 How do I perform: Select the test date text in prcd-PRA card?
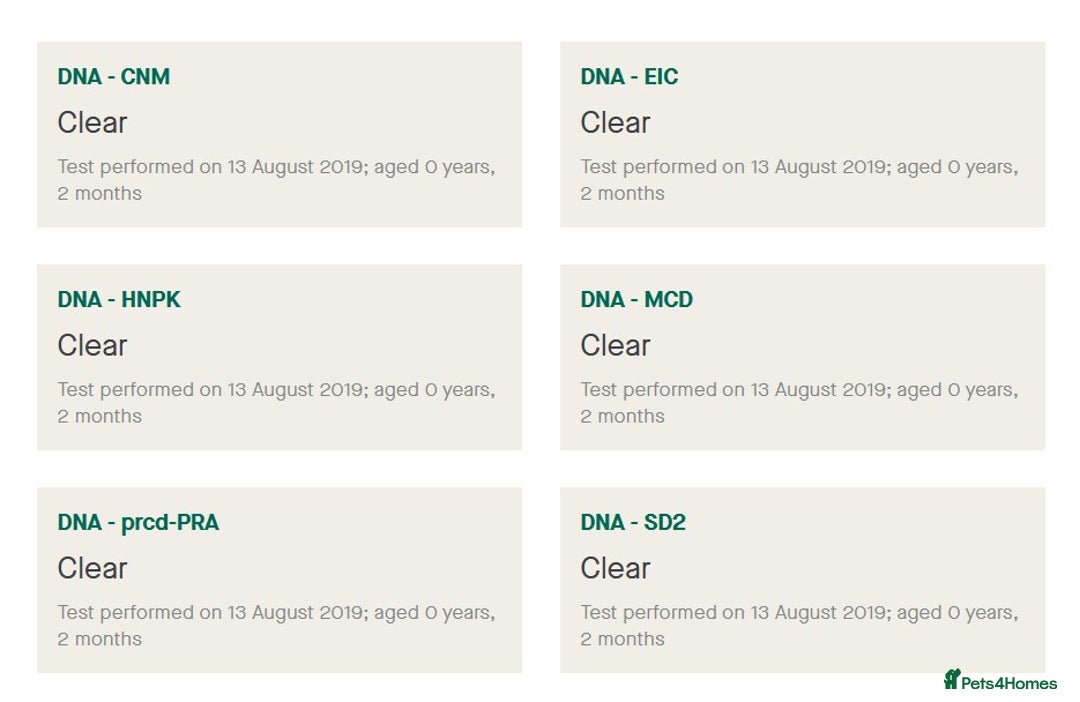point(276,626)
